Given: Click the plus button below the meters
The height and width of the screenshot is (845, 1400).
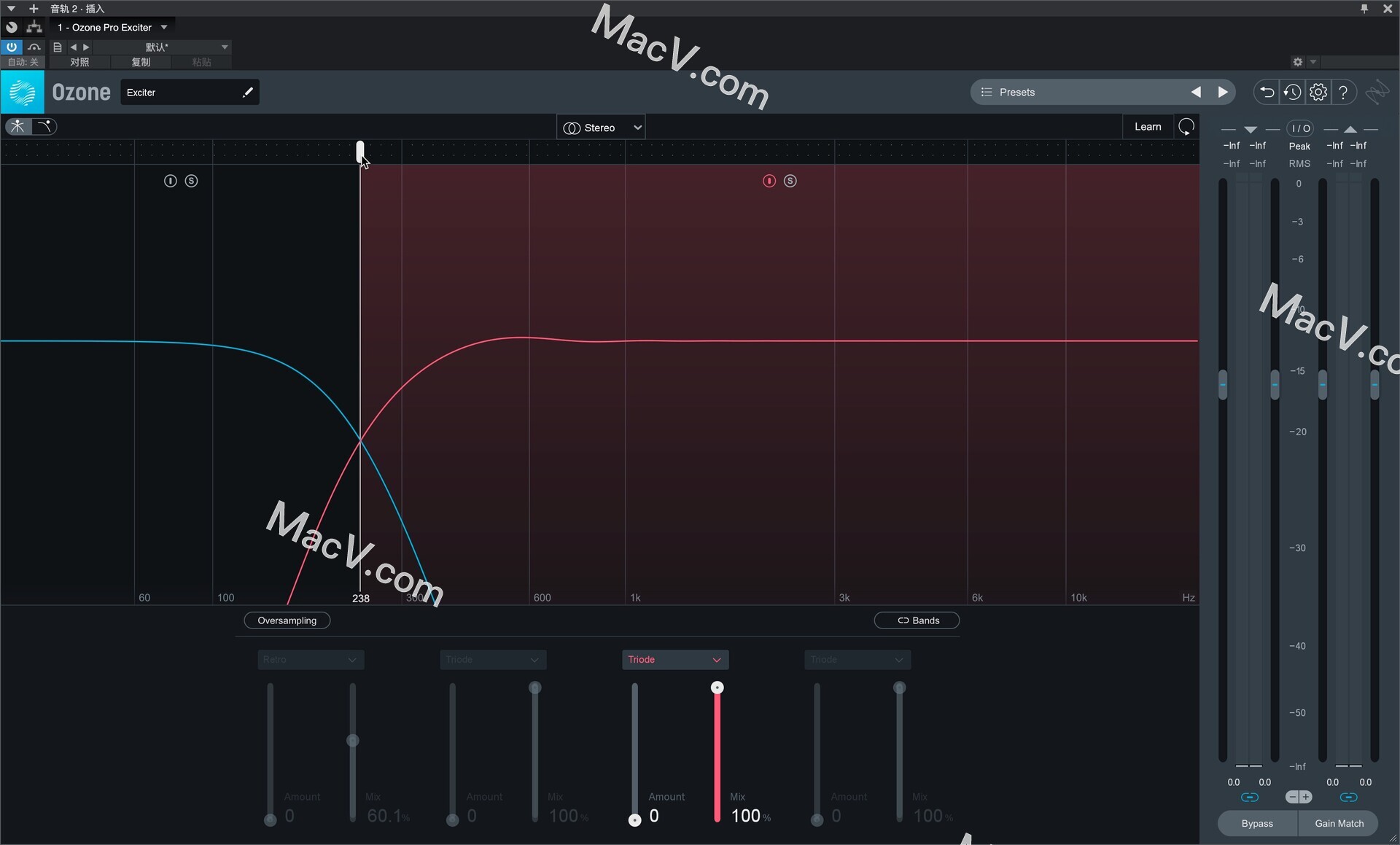Looking at the screenshot, I should tap(1305, 797).
